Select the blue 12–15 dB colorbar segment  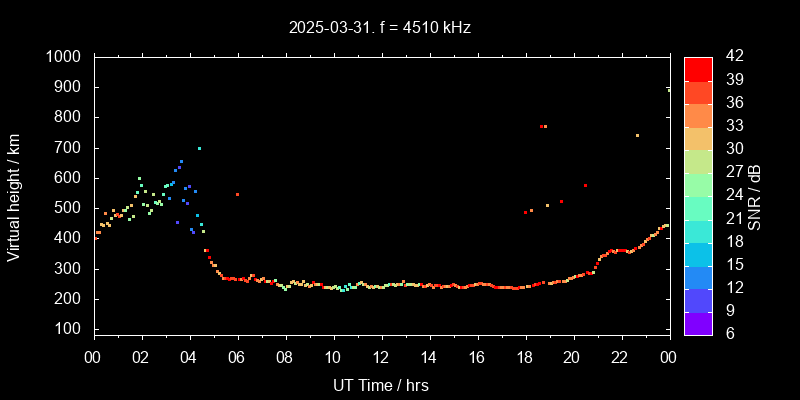point(698,277)
